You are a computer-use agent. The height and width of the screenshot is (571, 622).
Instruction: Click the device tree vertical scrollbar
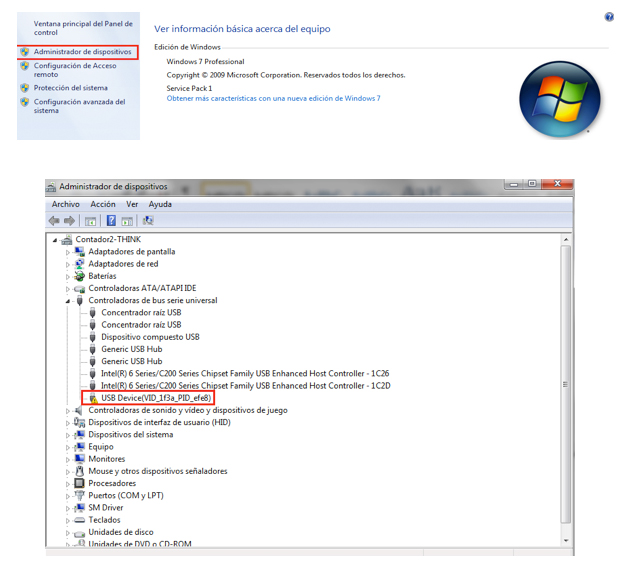pyautogui.click(x=566, y=385)
